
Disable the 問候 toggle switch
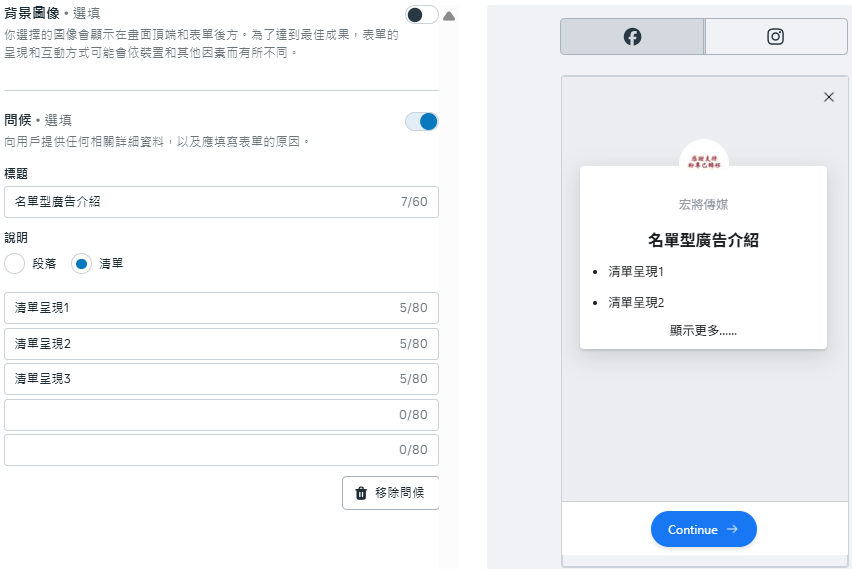421,122
